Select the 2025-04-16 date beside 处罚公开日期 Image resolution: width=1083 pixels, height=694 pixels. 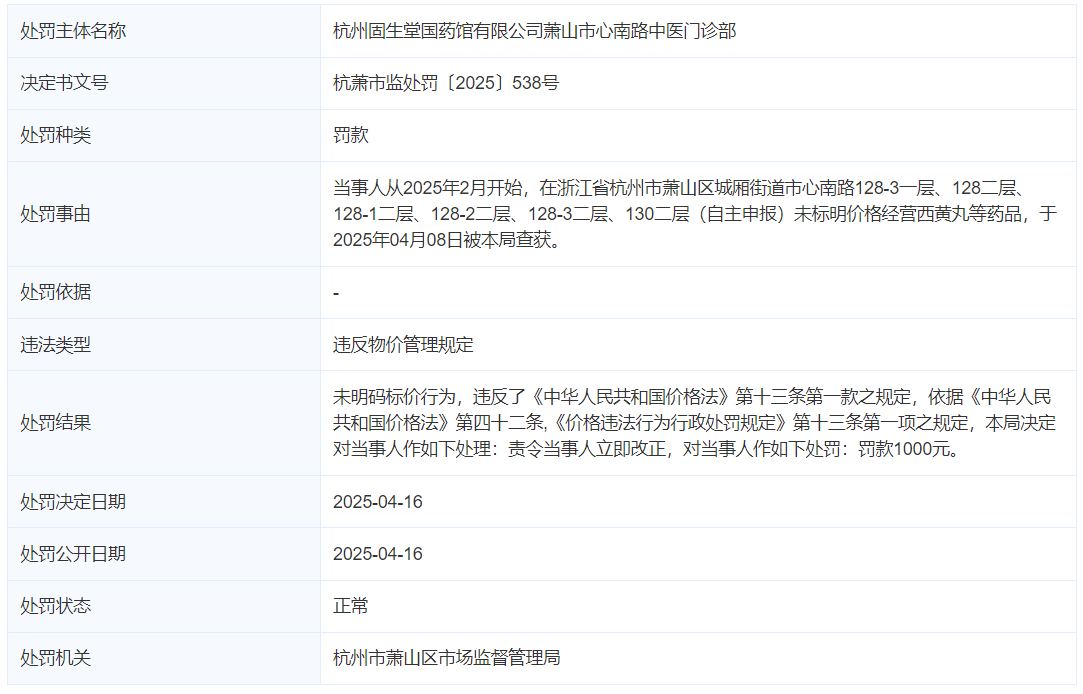coord(378,554)
